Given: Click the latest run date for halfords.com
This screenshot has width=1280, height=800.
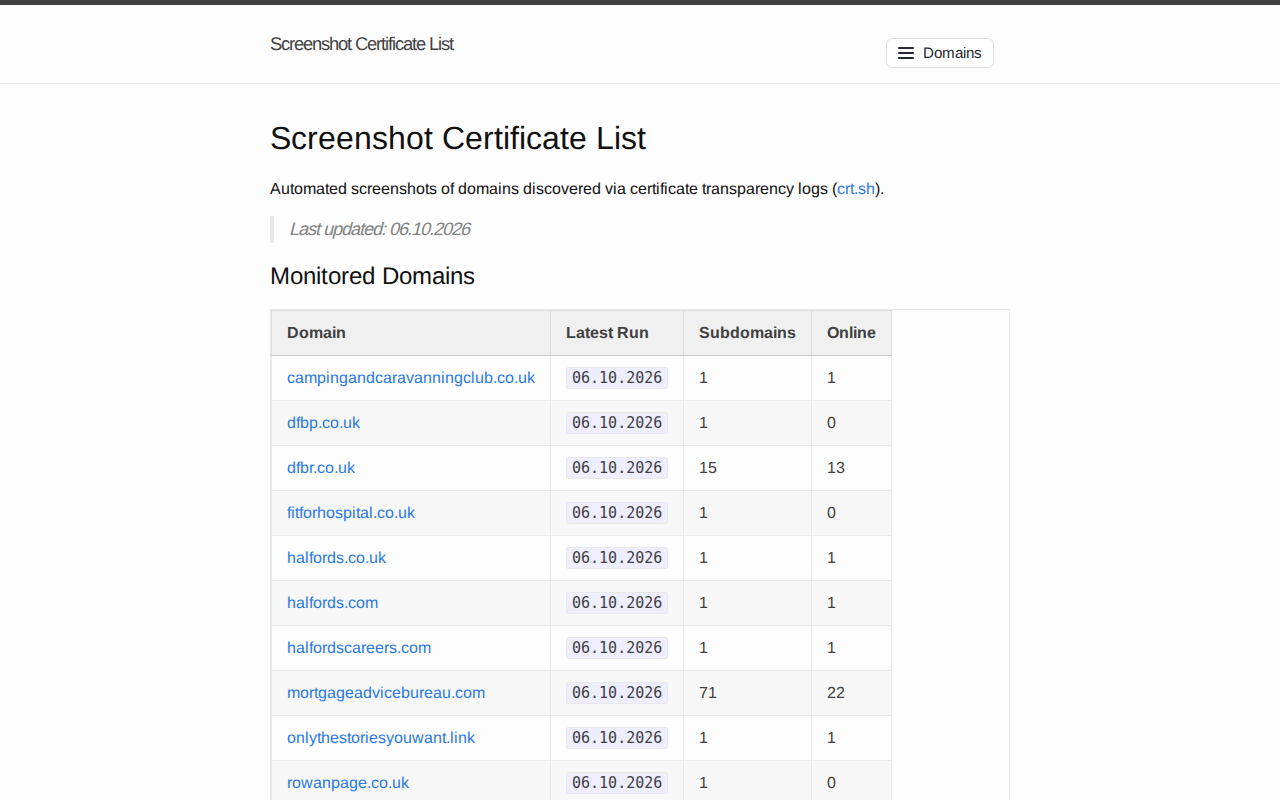Looking at the screenshot, I should pyautogui.click(x=617, y=603).
